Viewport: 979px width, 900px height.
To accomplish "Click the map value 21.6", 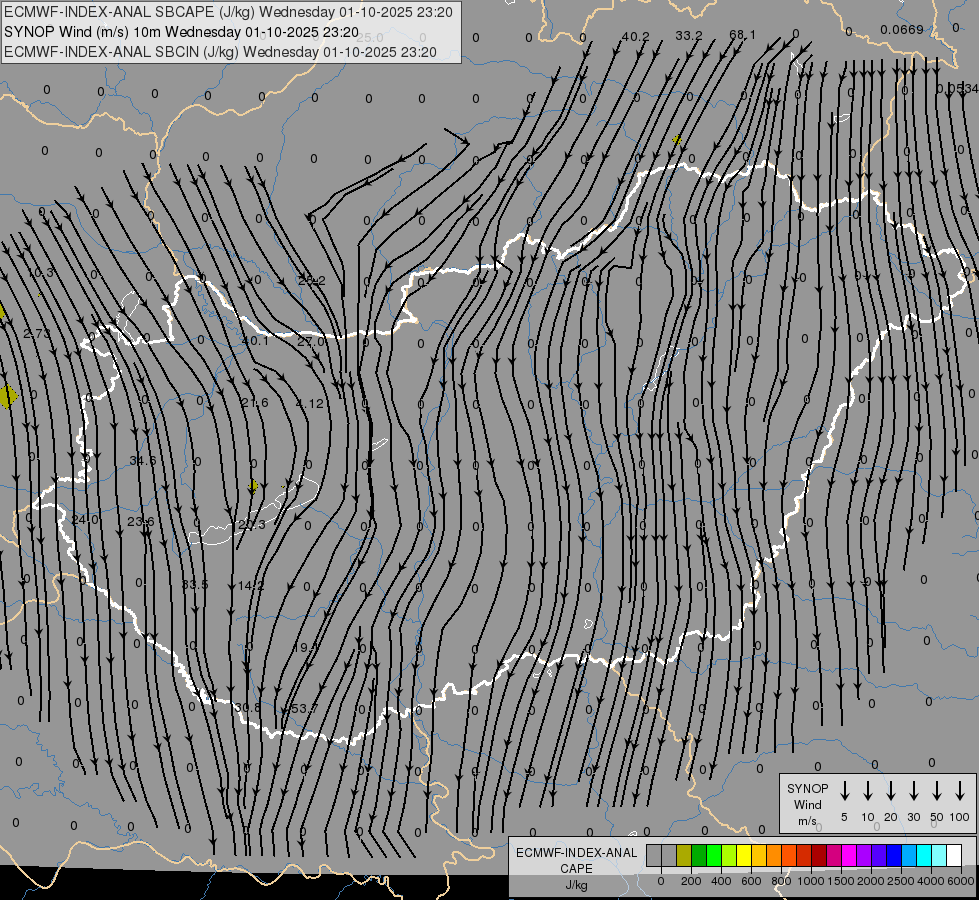I will 255,403.
